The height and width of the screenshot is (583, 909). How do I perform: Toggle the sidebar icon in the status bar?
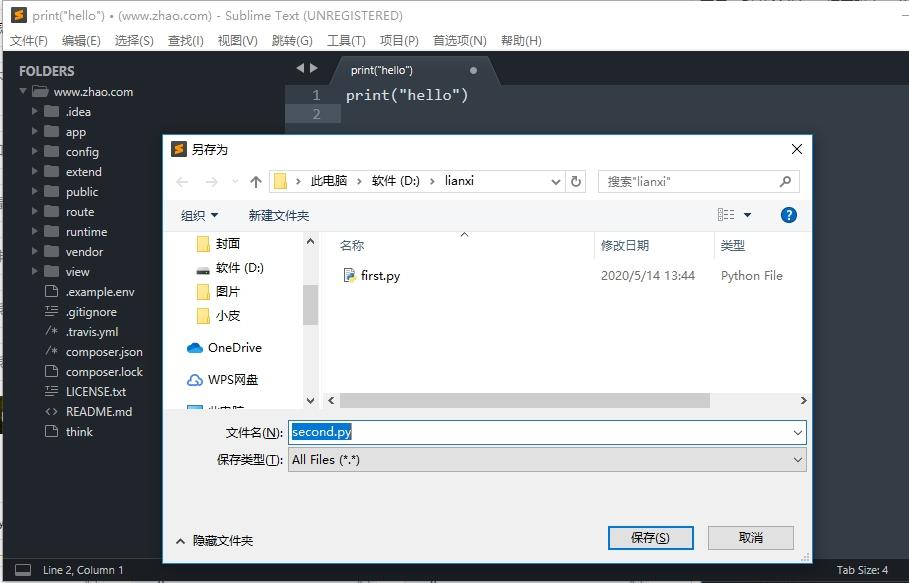coord(23,570)
